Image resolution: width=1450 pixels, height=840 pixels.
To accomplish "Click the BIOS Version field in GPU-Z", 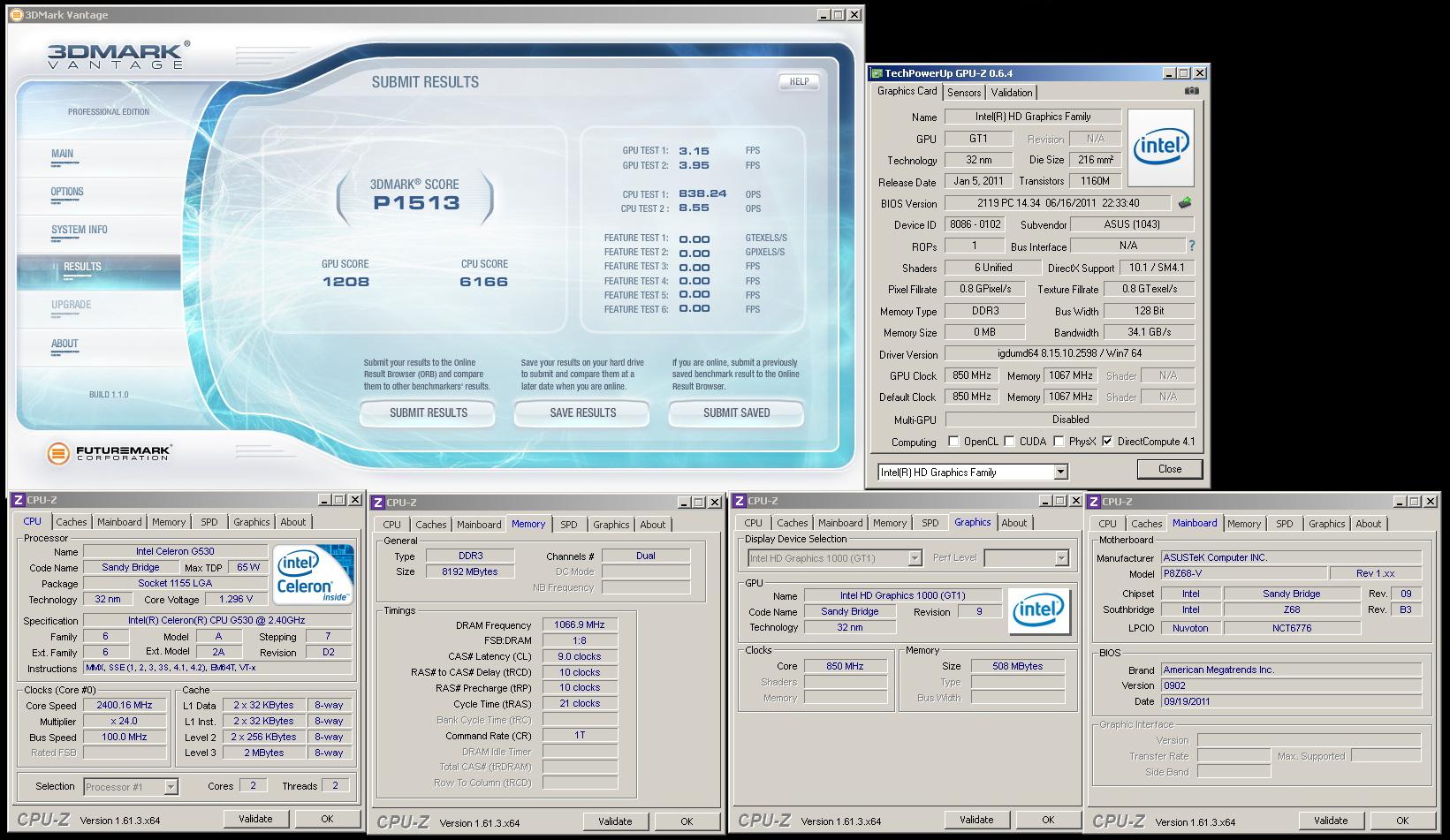I will [x=1058, y=203].
